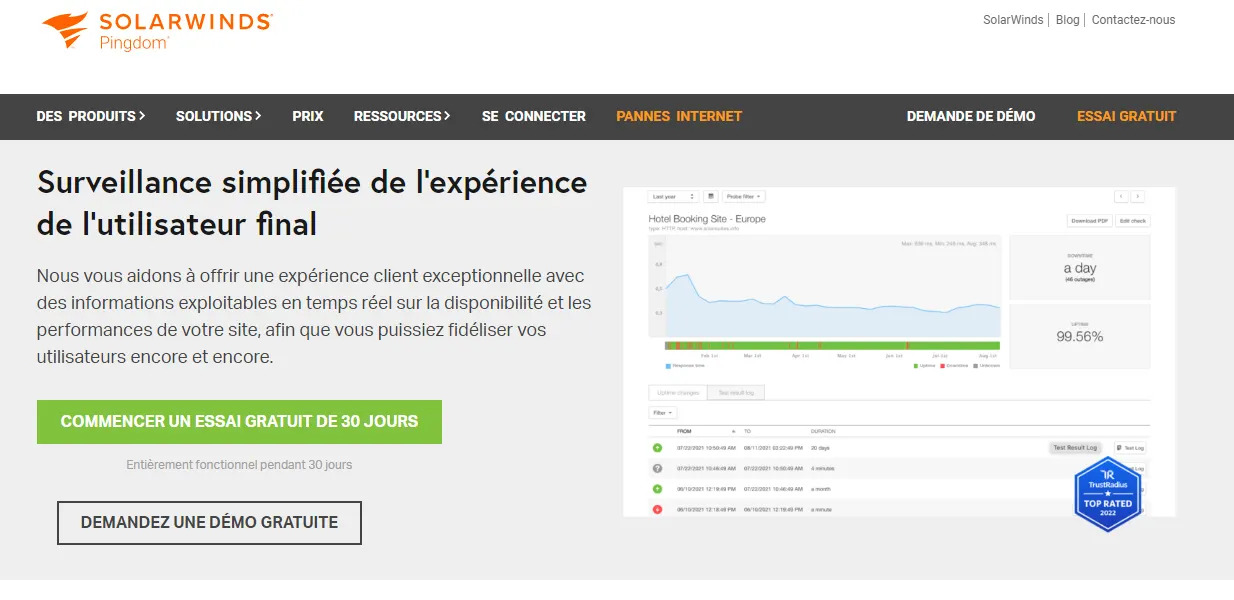Click the Test Result Log tooltip label
The height and width of the screenshot is (600, 1234).
[1075, 448]
